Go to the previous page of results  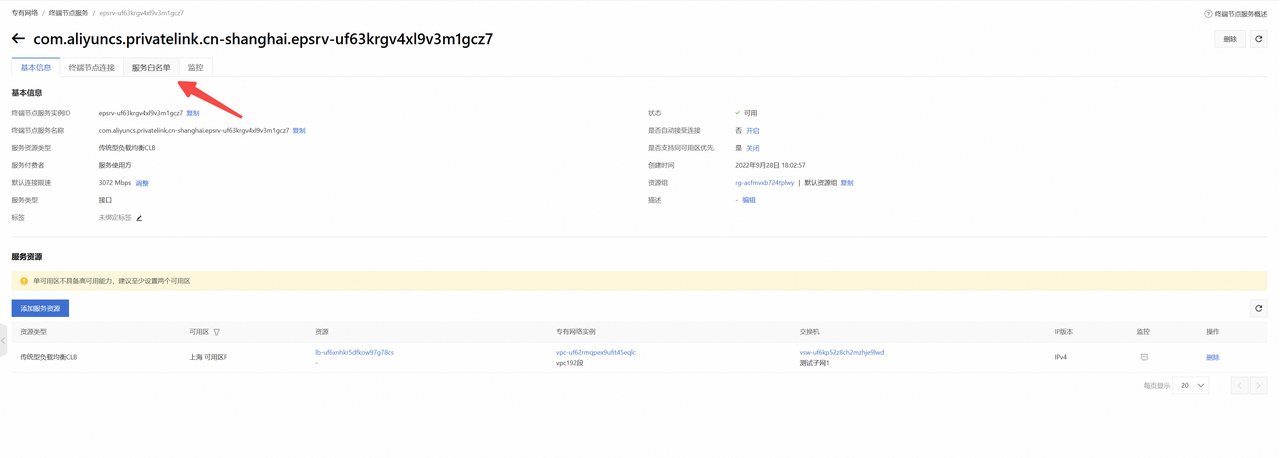[1240, 385]
